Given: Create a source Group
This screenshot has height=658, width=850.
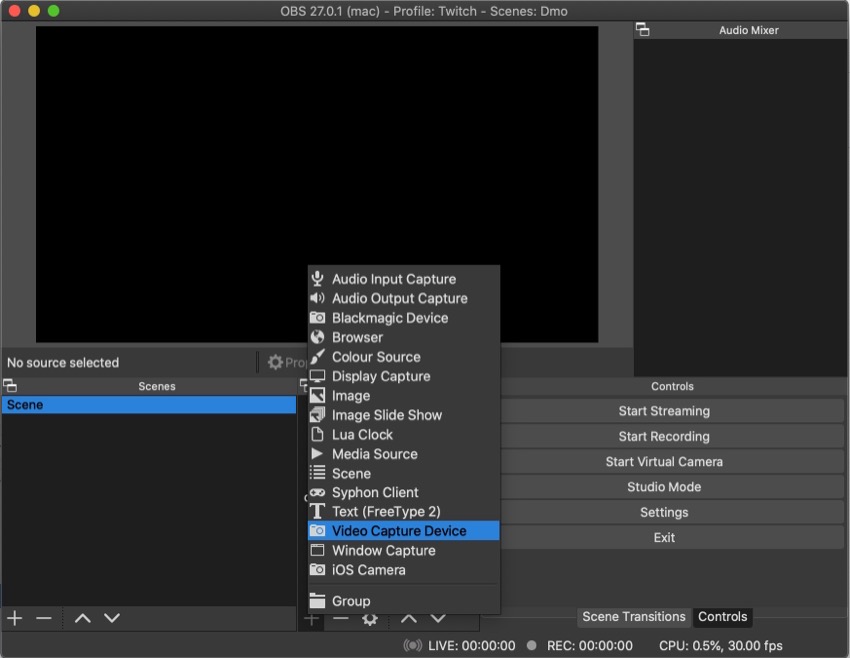Looking at the screenshot, I should click(403, 601).
